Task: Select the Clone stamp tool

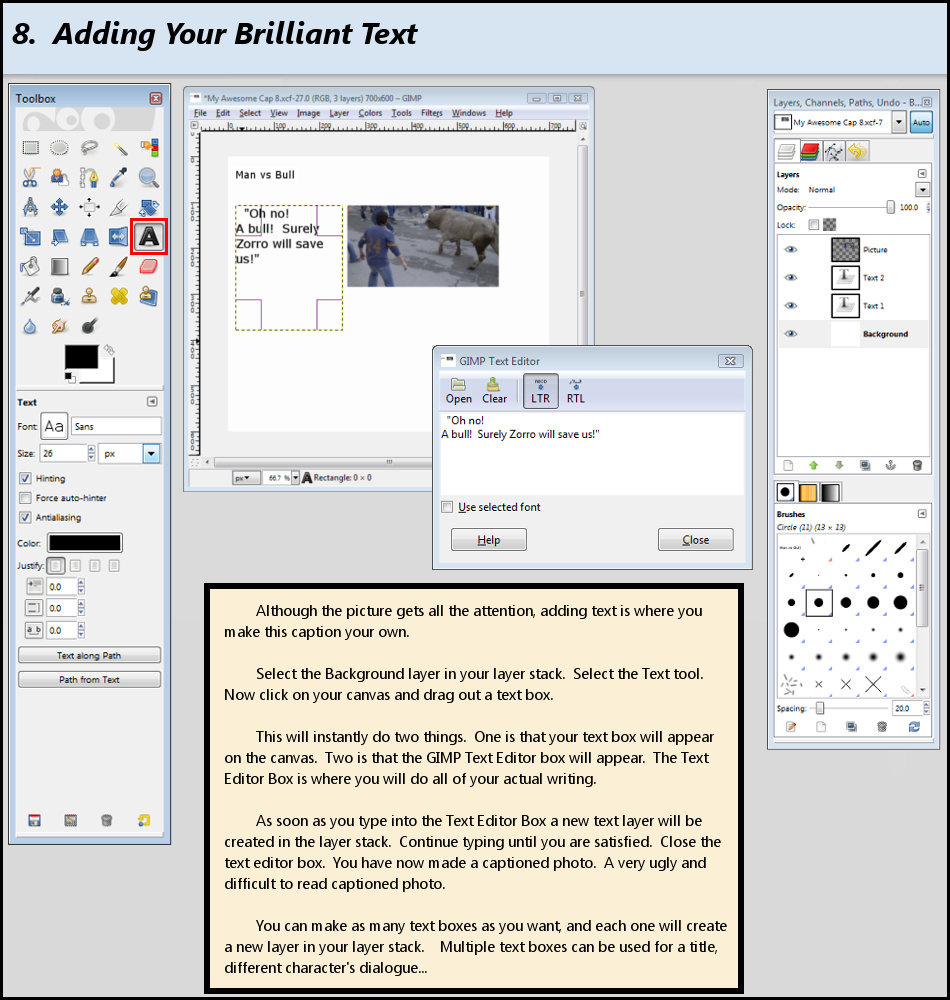Action: pyautogui.click(x=89, y=297)
